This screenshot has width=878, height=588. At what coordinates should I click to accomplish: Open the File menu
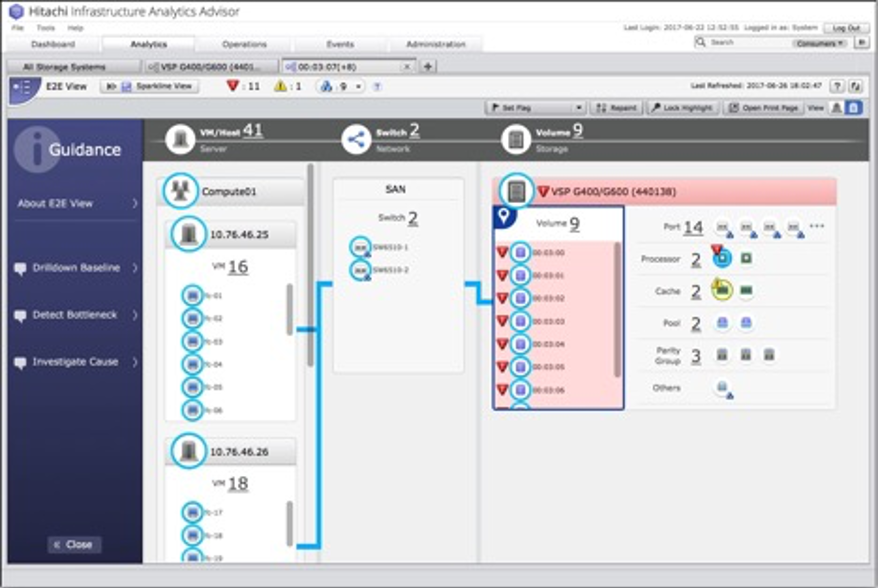click(x=17, y=27)
